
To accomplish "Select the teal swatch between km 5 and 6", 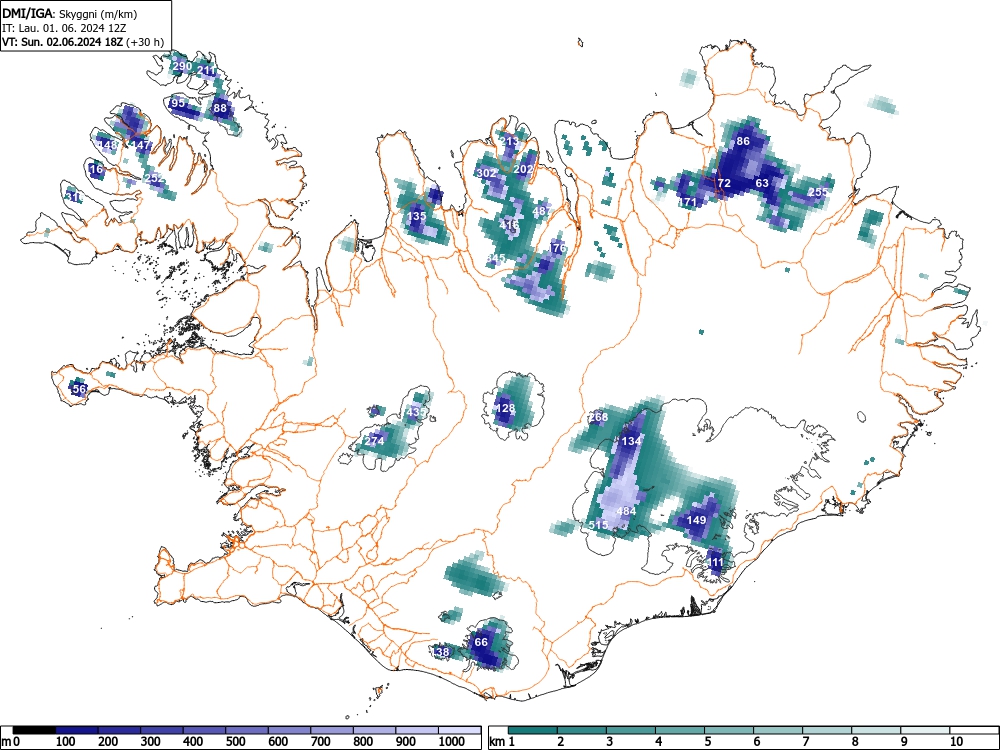I will (x=729, y=730).
